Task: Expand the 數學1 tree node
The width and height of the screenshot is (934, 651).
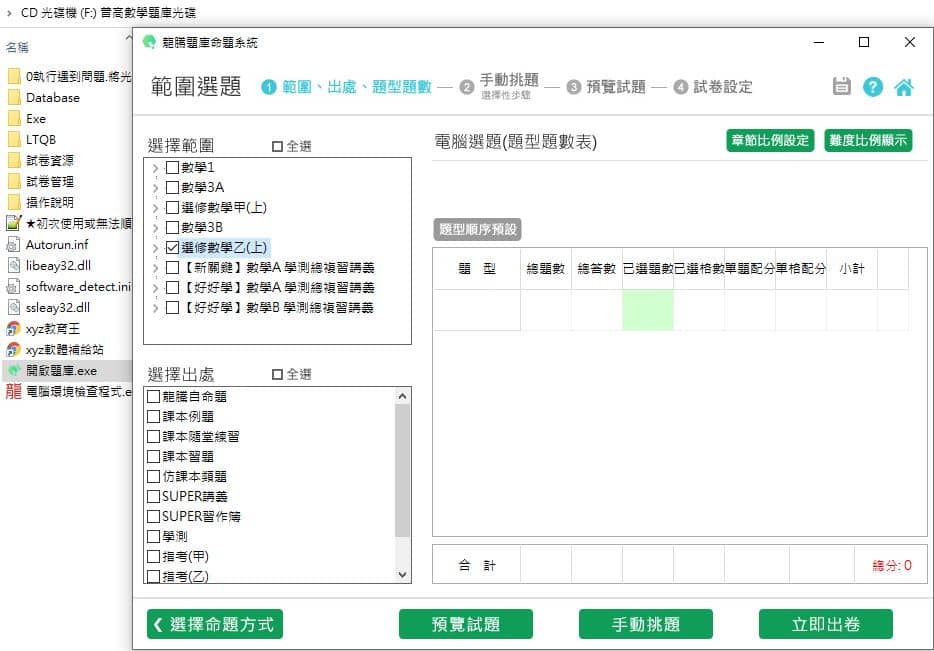Action: [155, 168]
